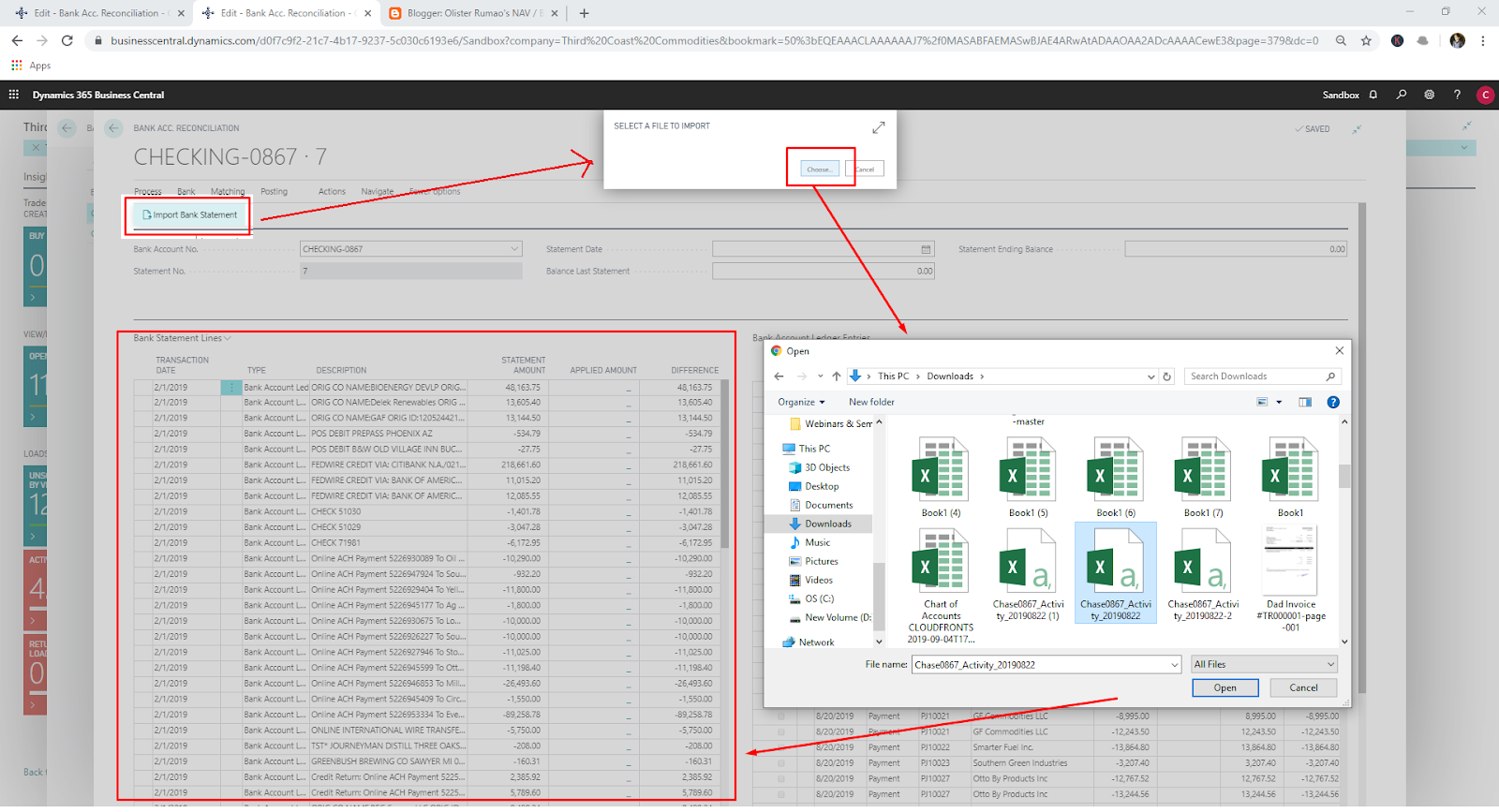Select Network in the folder tree
This screenshot has height=812, width=1499.
[816, 642]
